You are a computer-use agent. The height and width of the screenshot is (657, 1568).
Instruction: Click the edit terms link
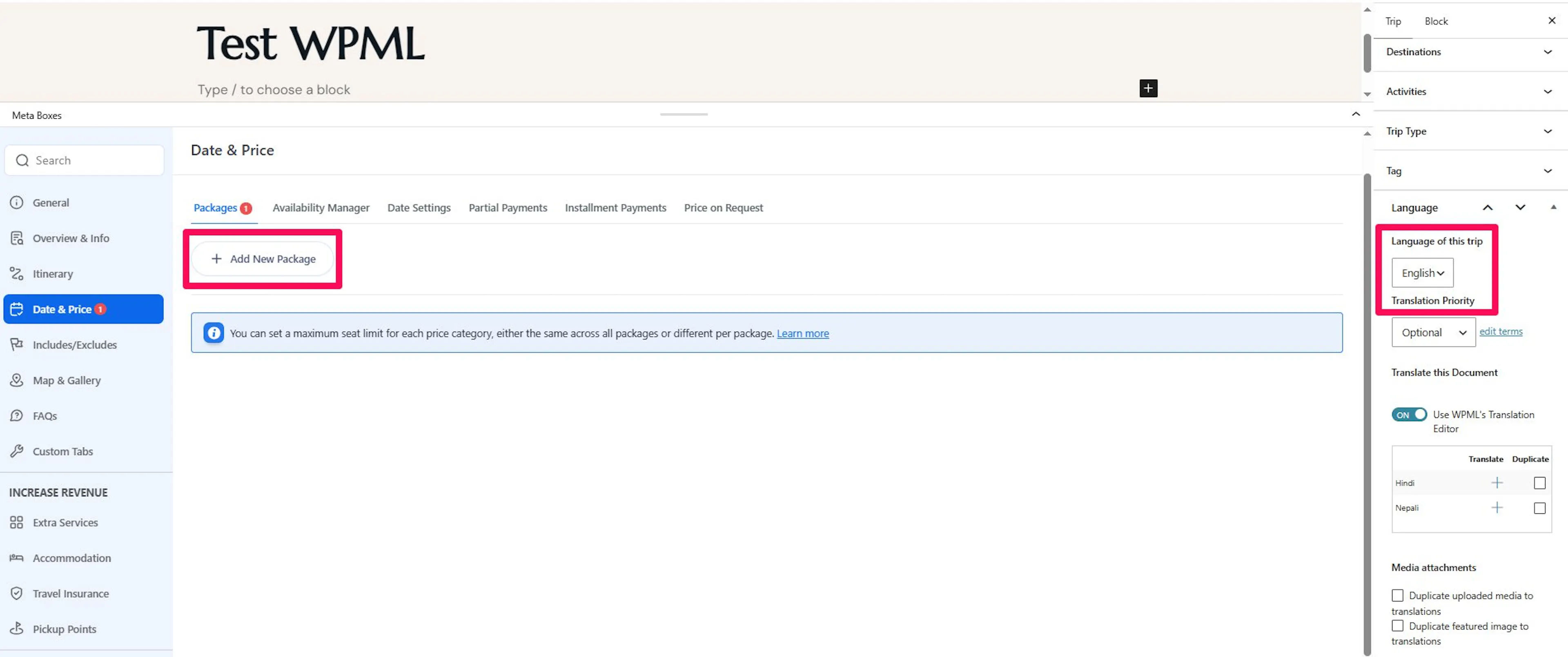pyautogui.click(x=1501, y=331)
